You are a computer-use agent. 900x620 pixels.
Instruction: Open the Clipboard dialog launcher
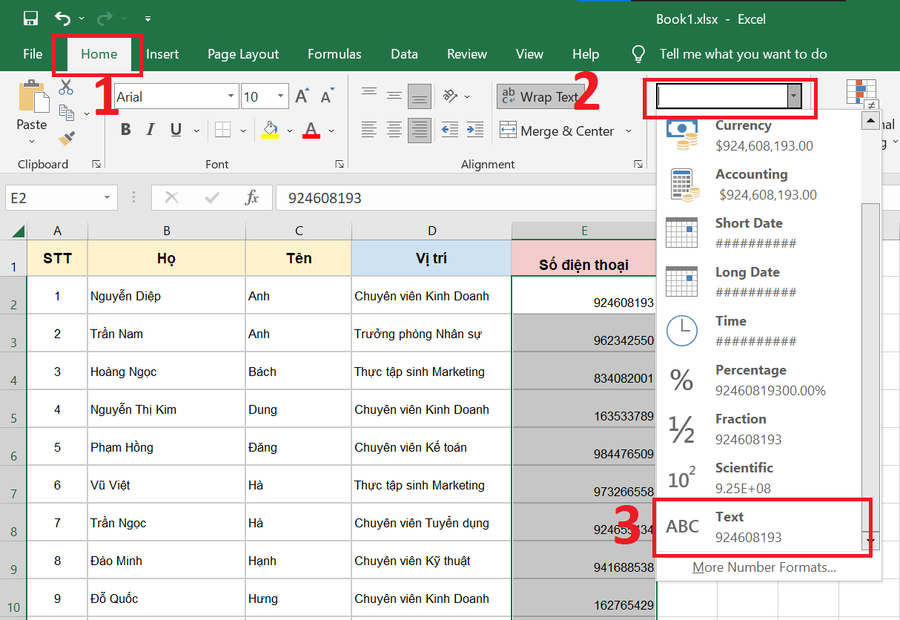click(x=96, y=164)
